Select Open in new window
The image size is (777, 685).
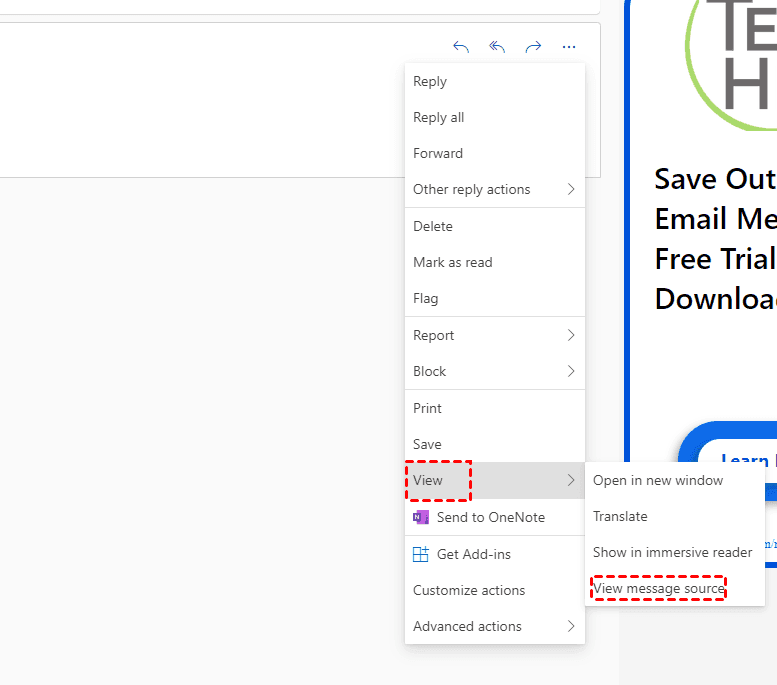tap(658, 480)
